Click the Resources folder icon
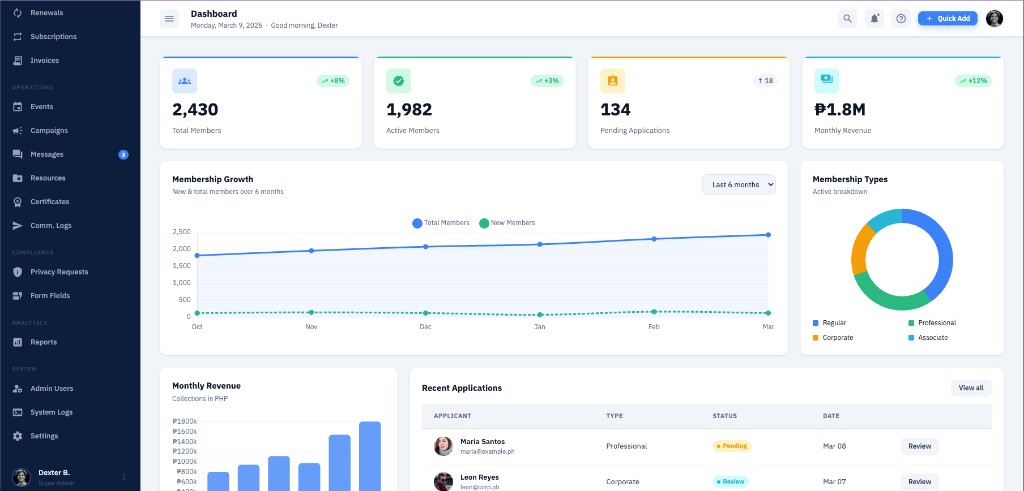 (18, 178)
